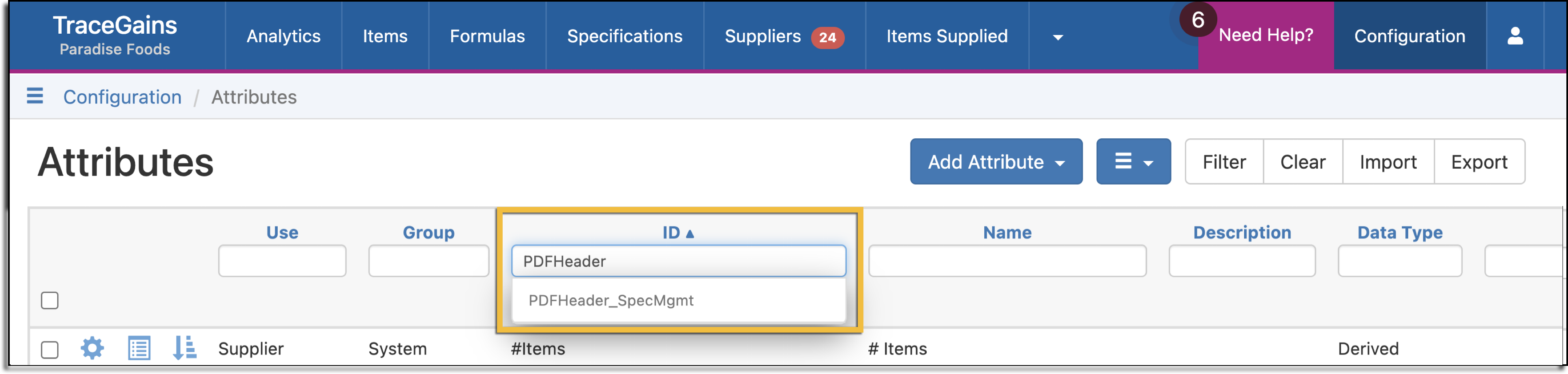Expand the more navigation caret after Items Supplied

1058,37
